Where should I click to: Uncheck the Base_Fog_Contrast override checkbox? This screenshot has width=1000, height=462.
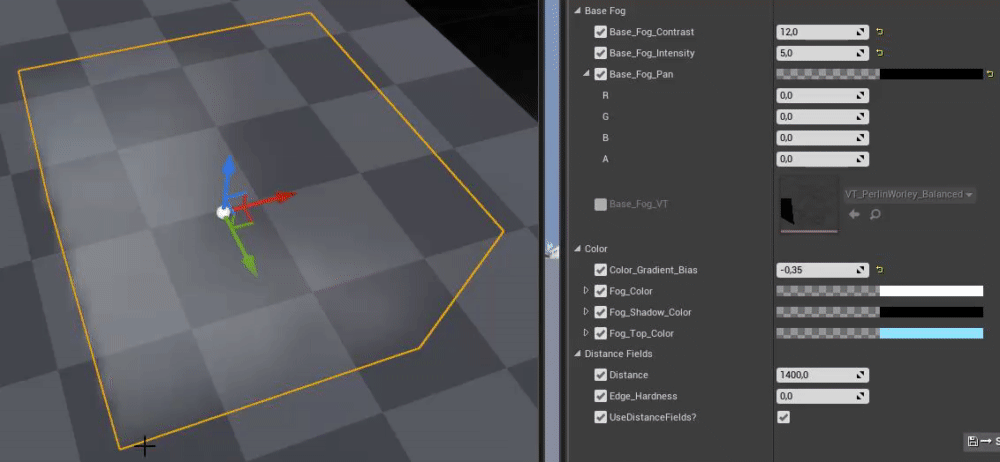pyautogui.click(x=600, y=32)
